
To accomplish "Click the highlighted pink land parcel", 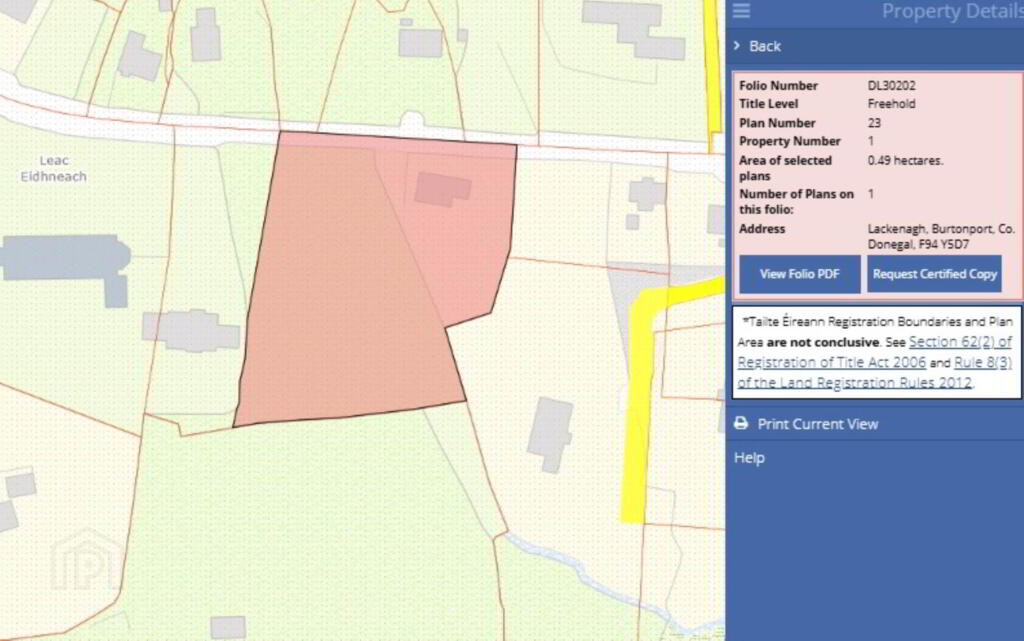I will tap(340, 300).
